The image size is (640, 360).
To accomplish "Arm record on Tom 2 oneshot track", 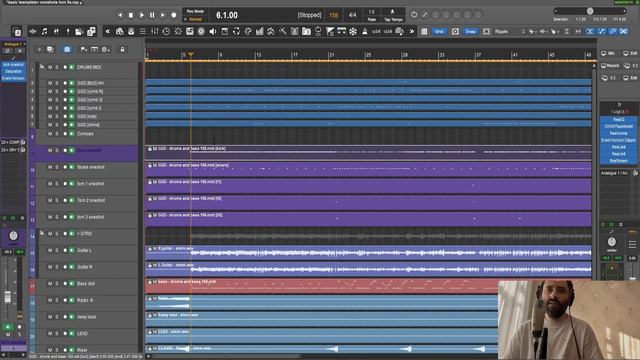I will tap(64, 200).
